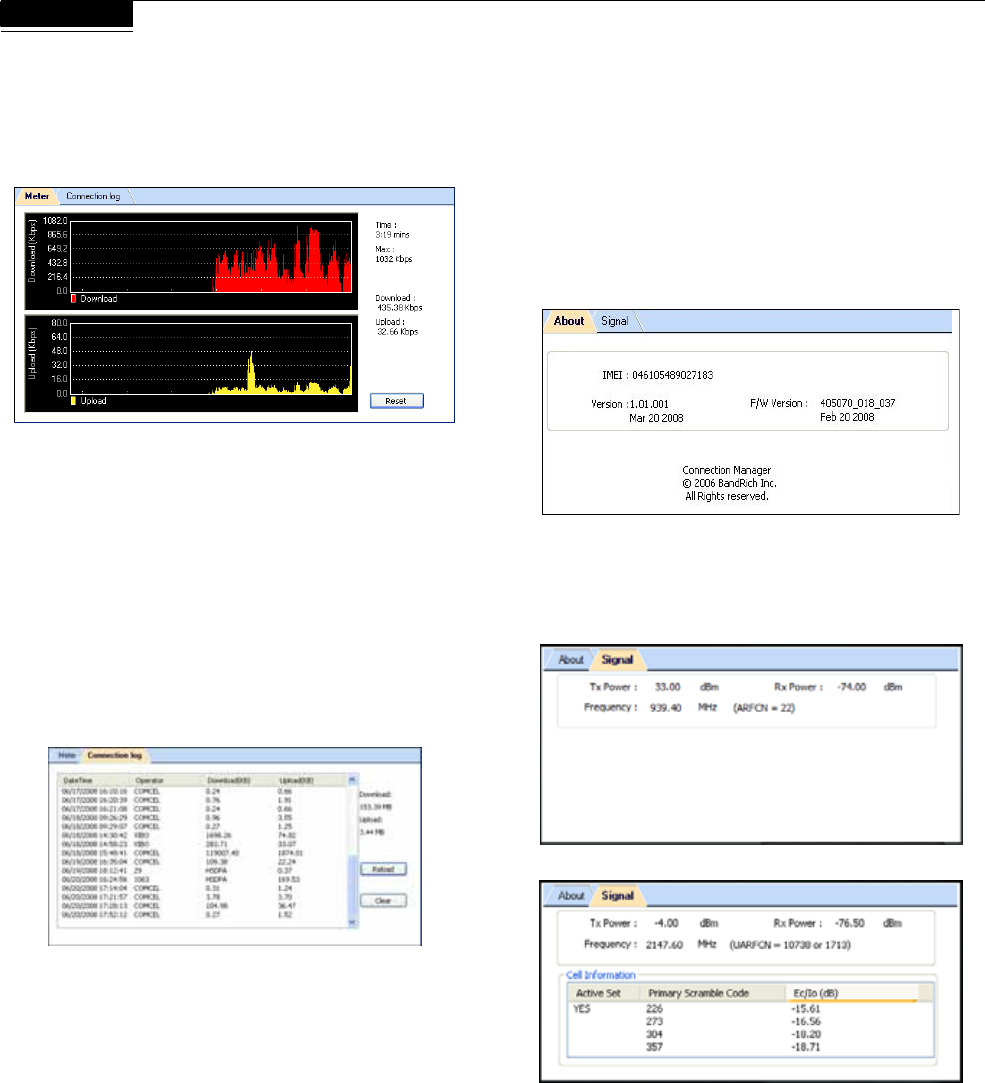Click the yellow Upload legend swatch
This screenshot has height=1083, width=985.
74,401
